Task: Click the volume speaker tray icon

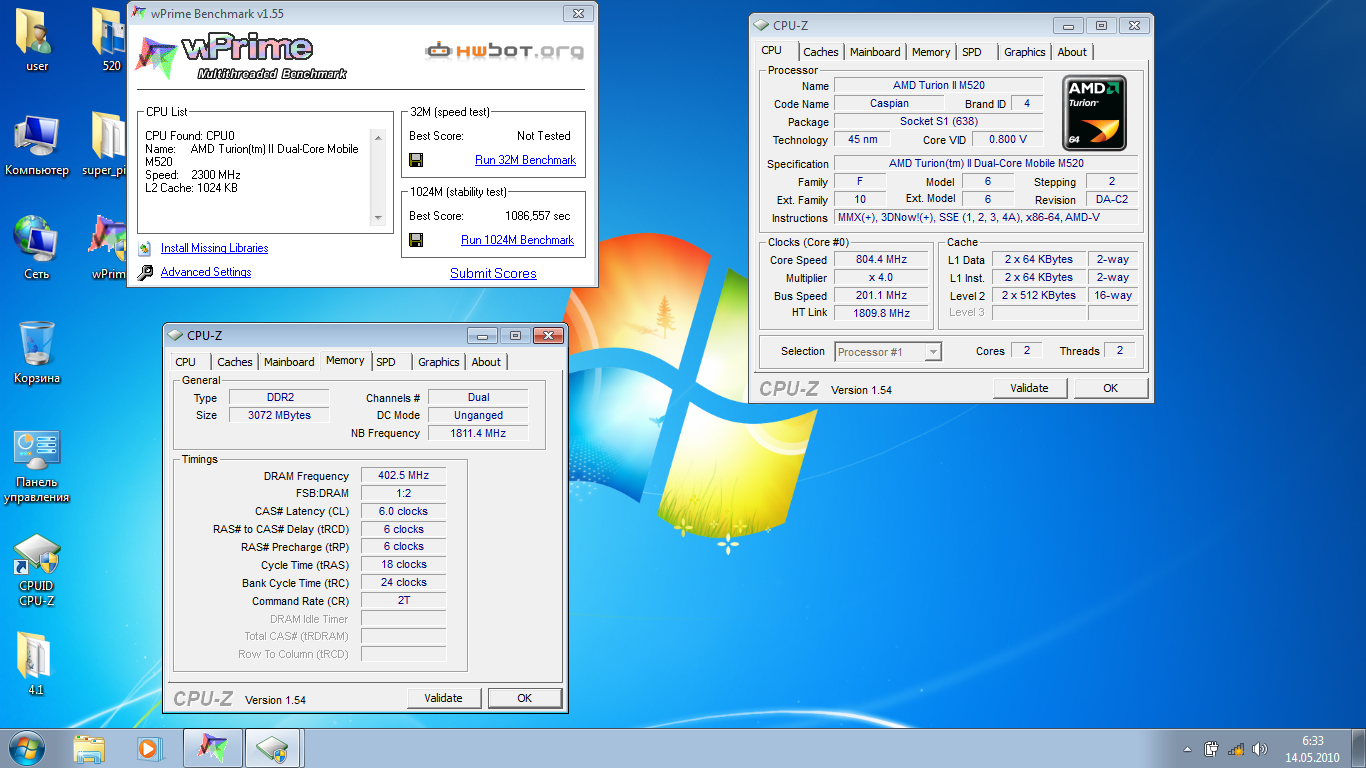Action: (x=1259, y=748)
